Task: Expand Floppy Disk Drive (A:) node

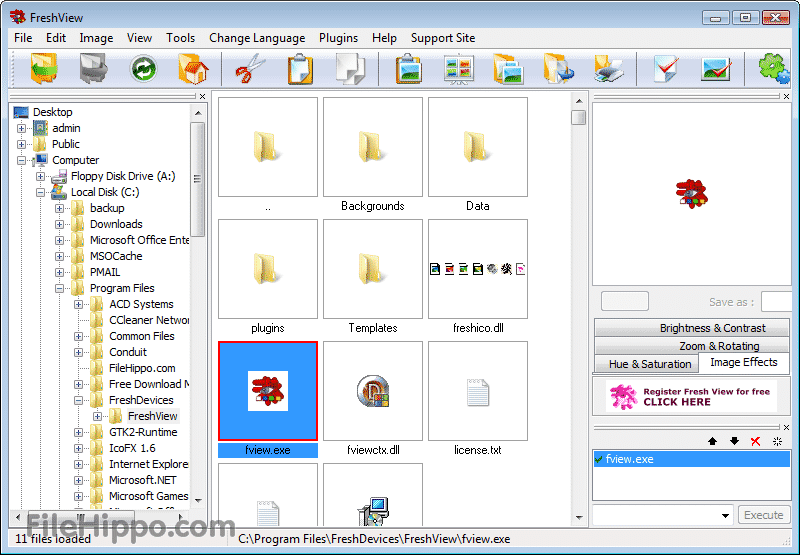Action: point(40,176)
